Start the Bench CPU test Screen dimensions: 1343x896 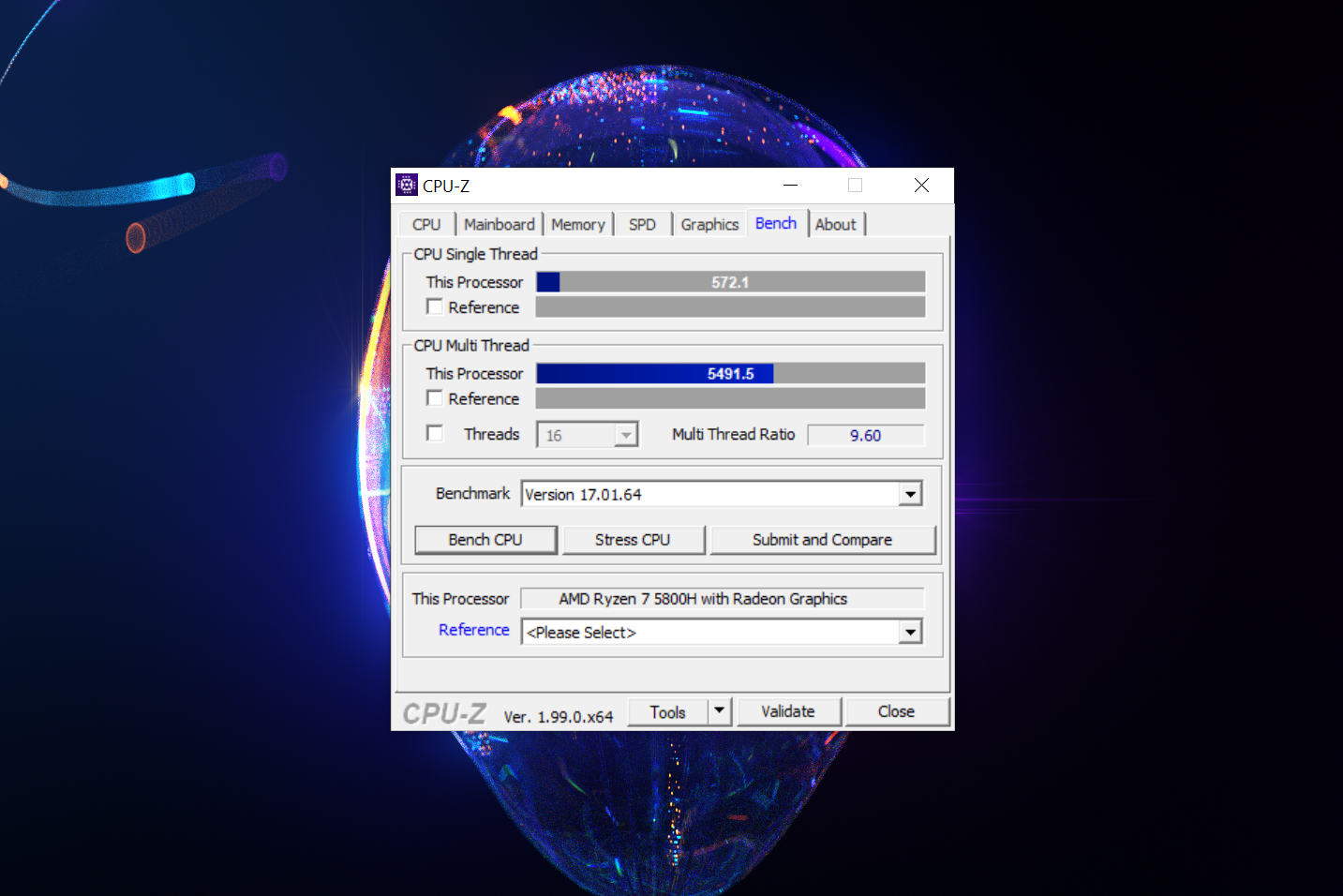pos(485,540)
